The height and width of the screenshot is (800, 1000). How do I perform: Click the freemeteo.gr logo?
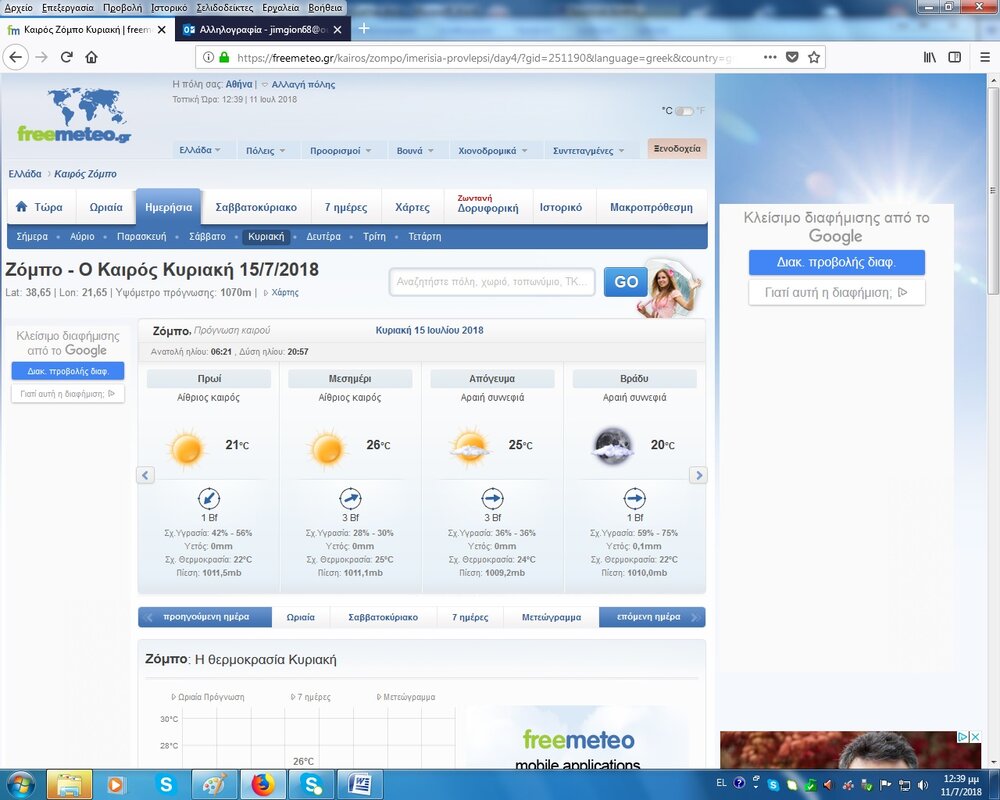74,116
